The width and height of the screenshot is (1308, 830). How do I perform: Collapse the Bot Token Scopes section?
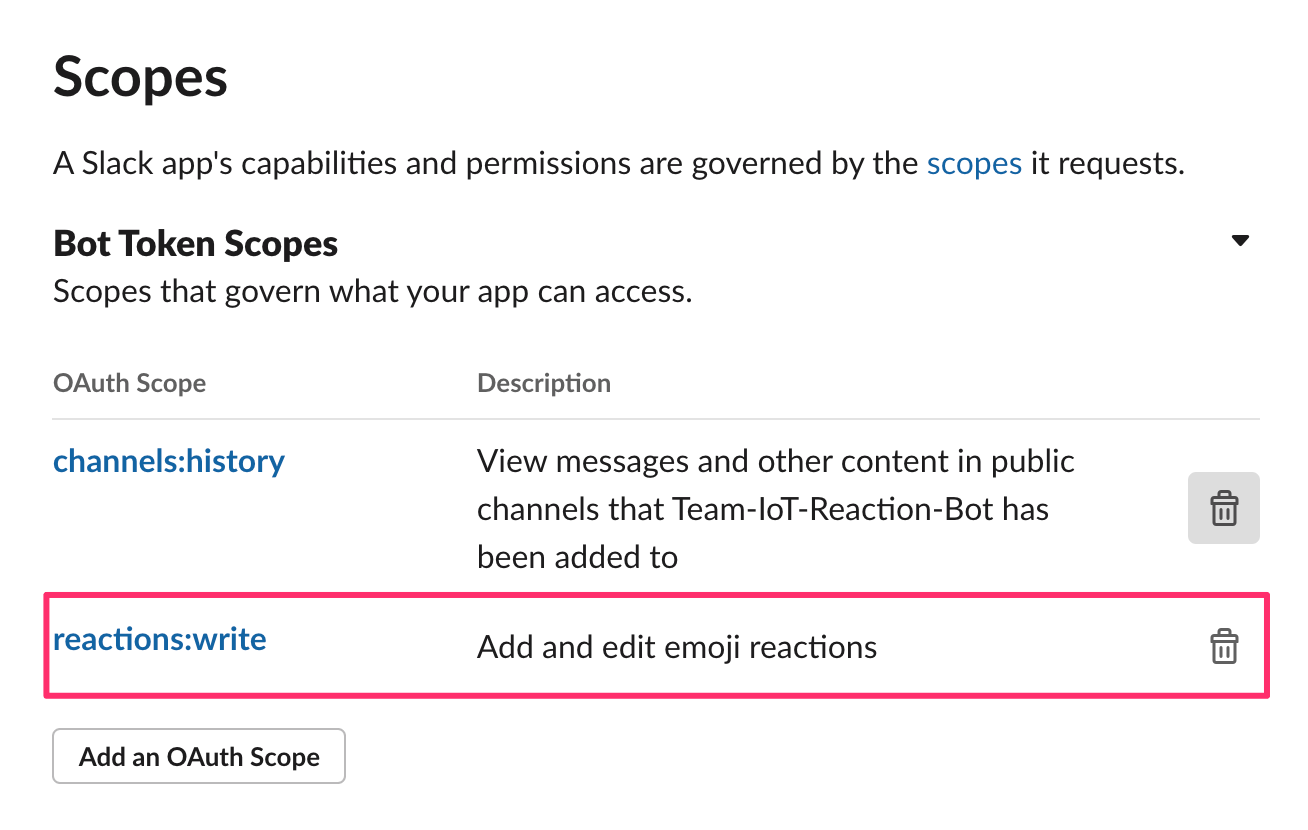[1240, 241]
